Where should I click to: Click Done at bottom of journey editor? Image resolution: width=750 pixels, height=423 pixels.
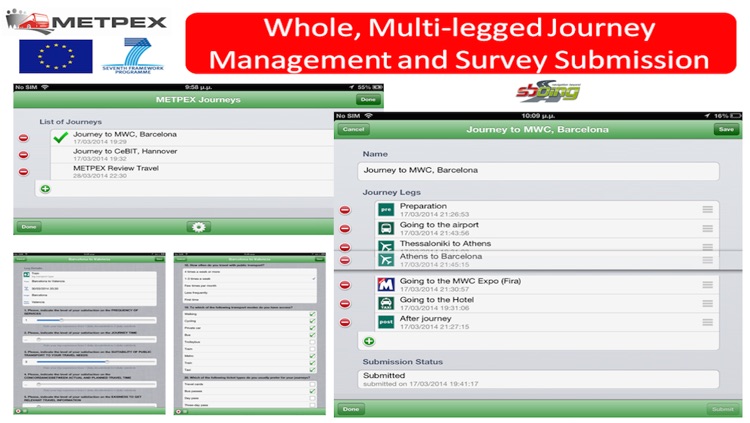pos(351,409)
